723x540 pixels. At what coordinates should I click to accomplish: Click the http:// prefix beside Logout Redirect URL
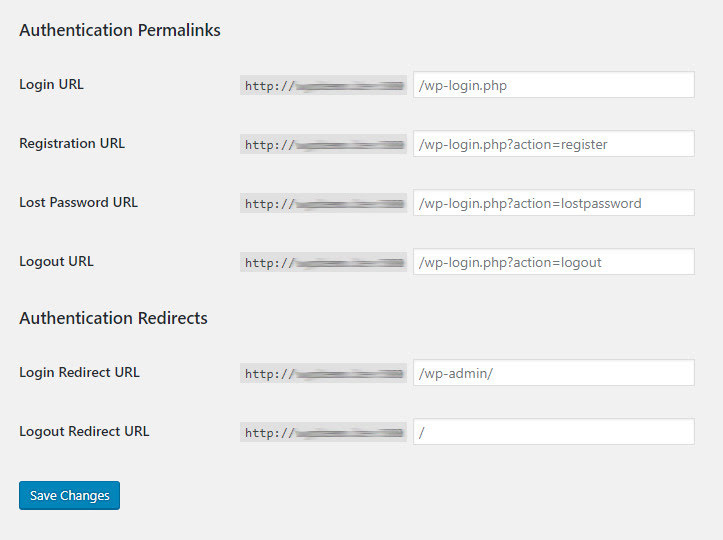tap(323, 433)
